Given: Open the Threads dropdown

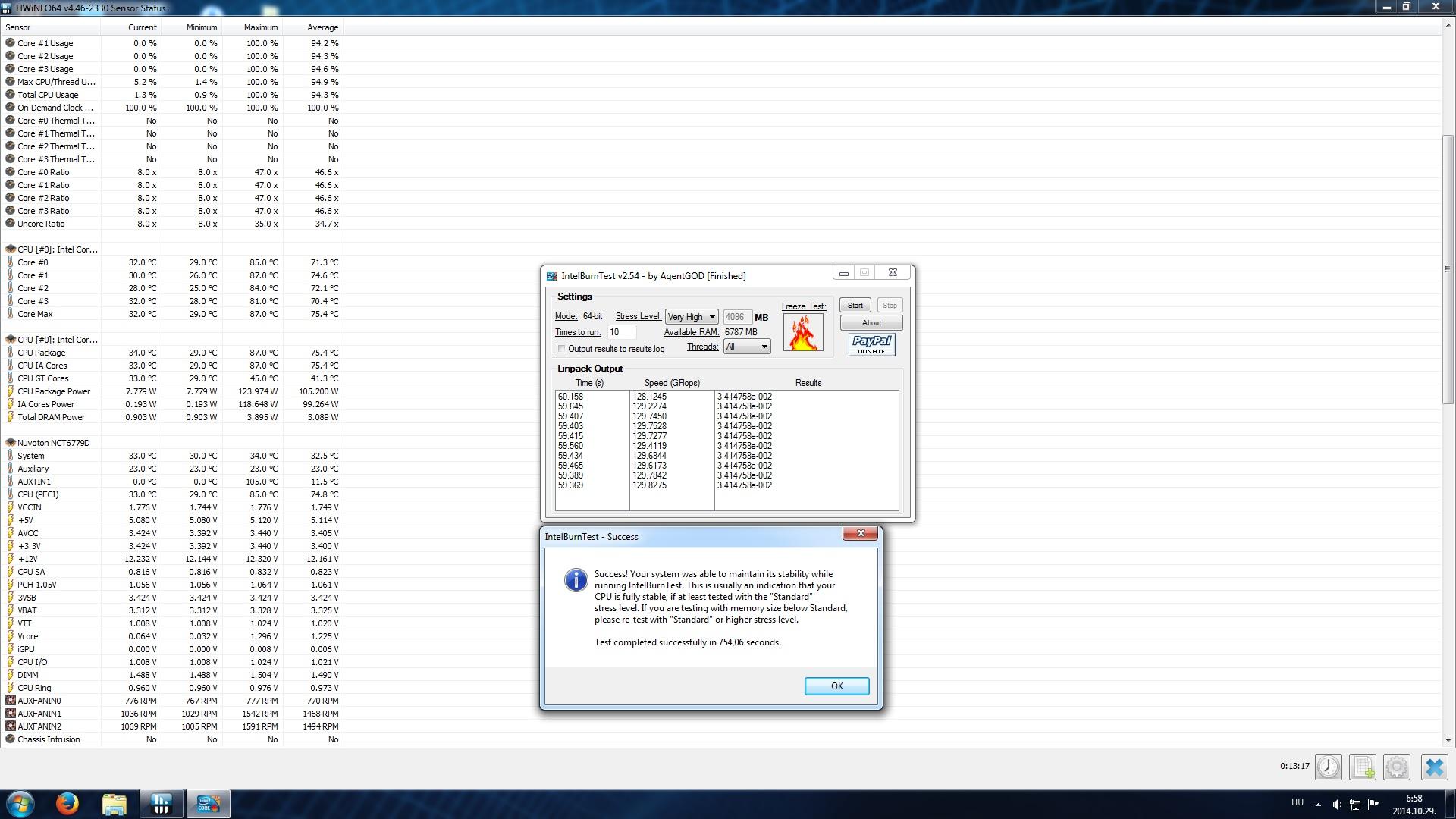Looking at the screenshot, I should 747,347.
